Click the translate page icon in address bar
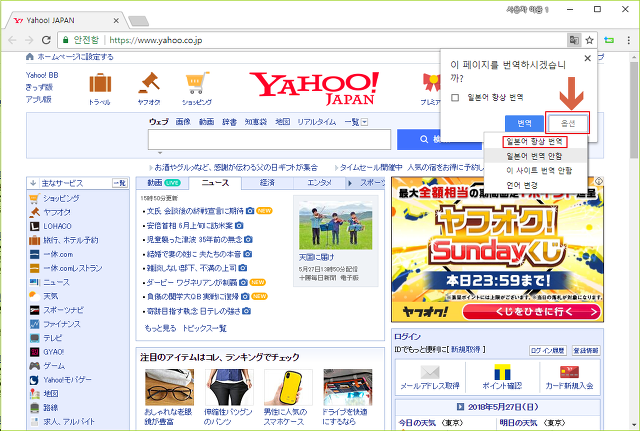 [574, 40]
